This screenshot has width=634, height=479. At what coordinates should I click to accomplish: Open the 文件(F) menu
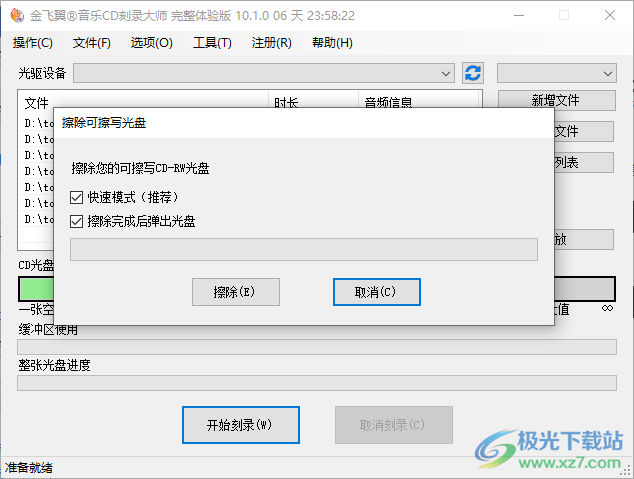point(92,43)
